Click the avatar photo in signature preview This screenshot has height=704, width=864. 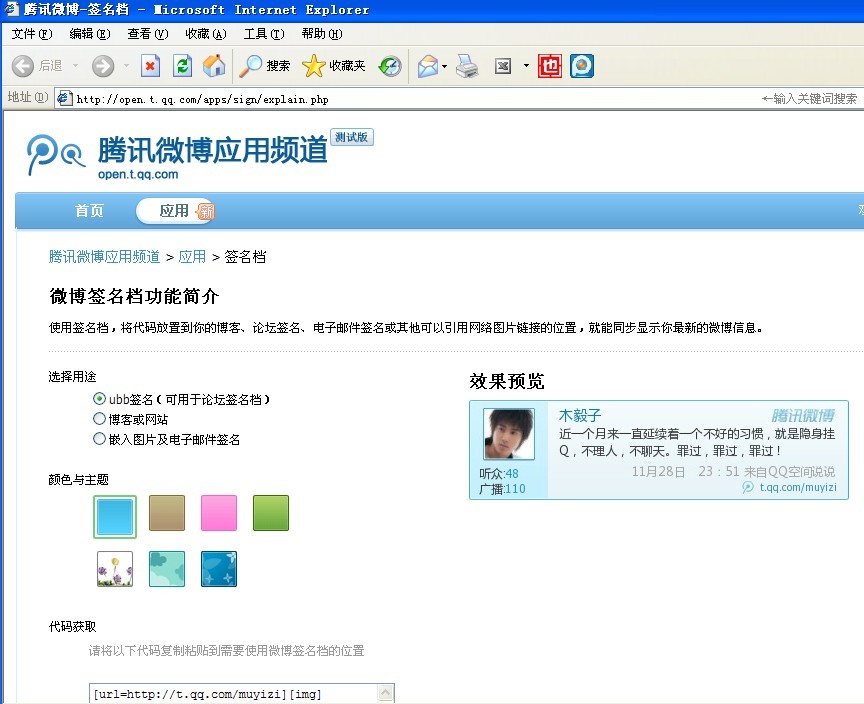pos(509,434)
